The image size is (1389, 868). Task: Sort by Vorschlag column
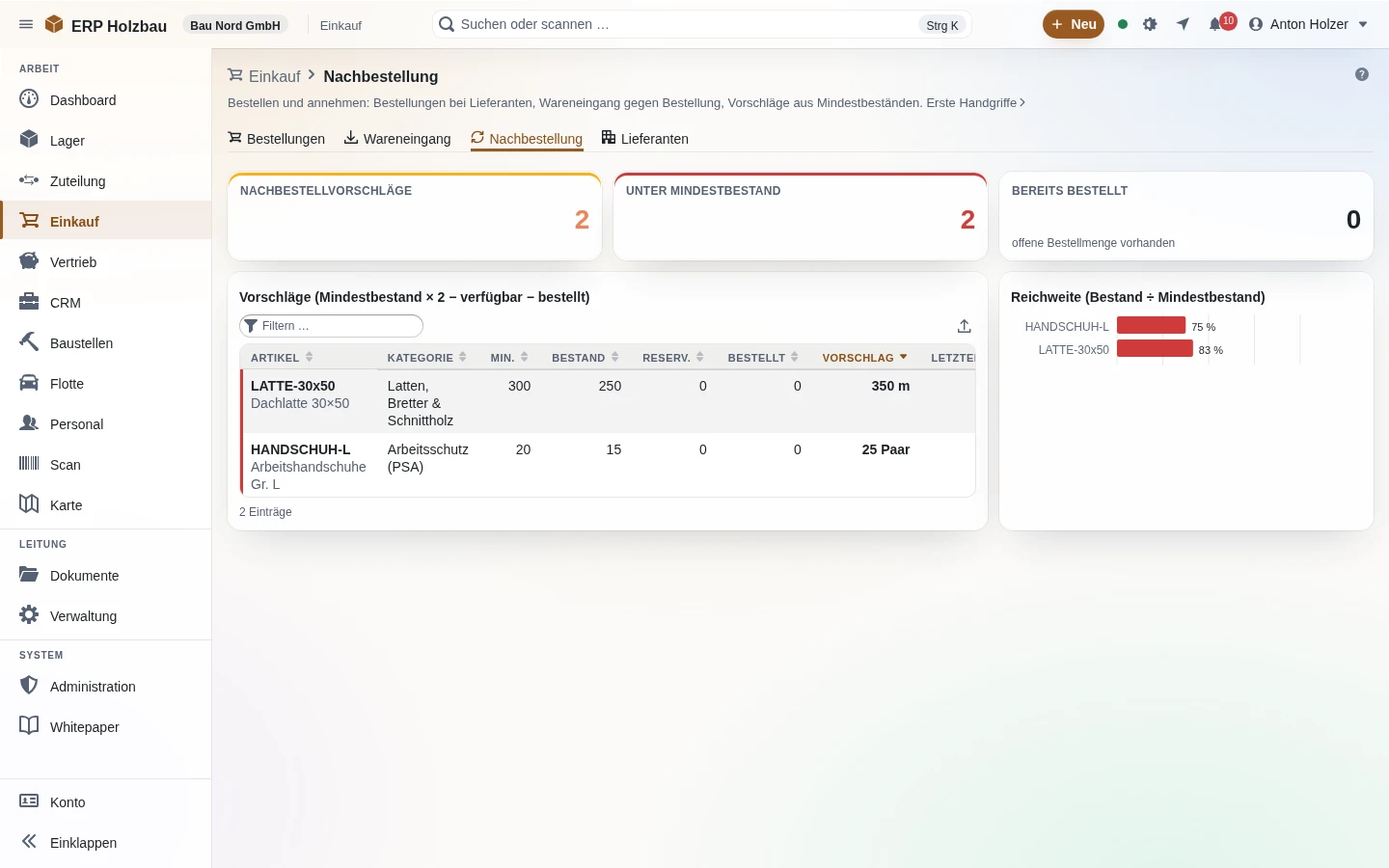865,357
